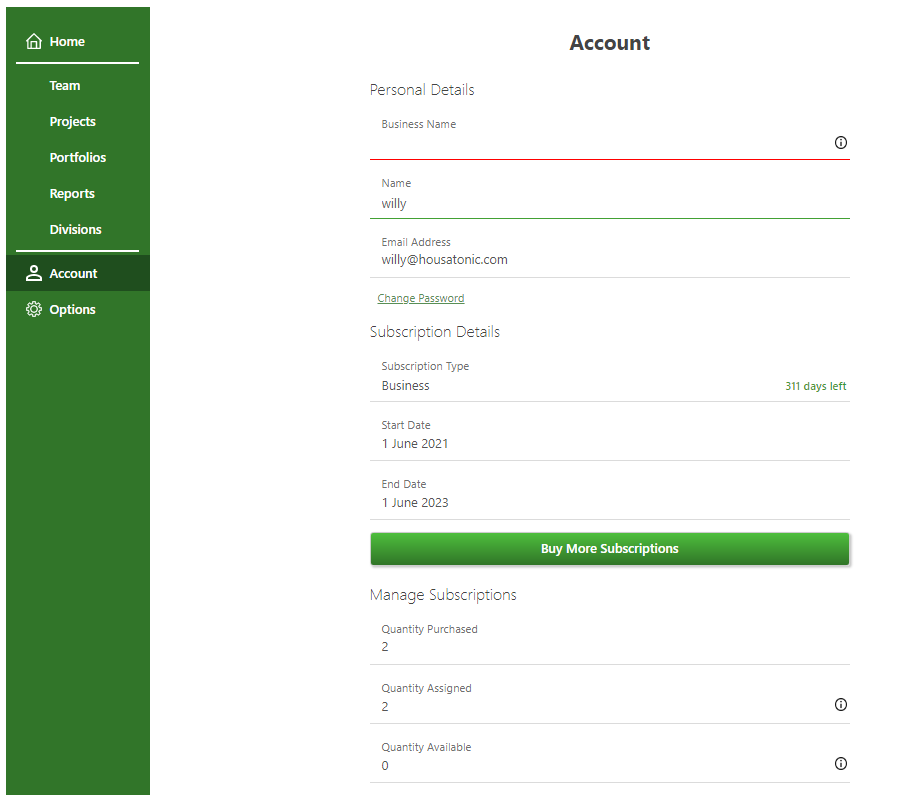902x801 pixels.
Task: Click info icon for Quantity Assigned
Action: tap(841, 705)
